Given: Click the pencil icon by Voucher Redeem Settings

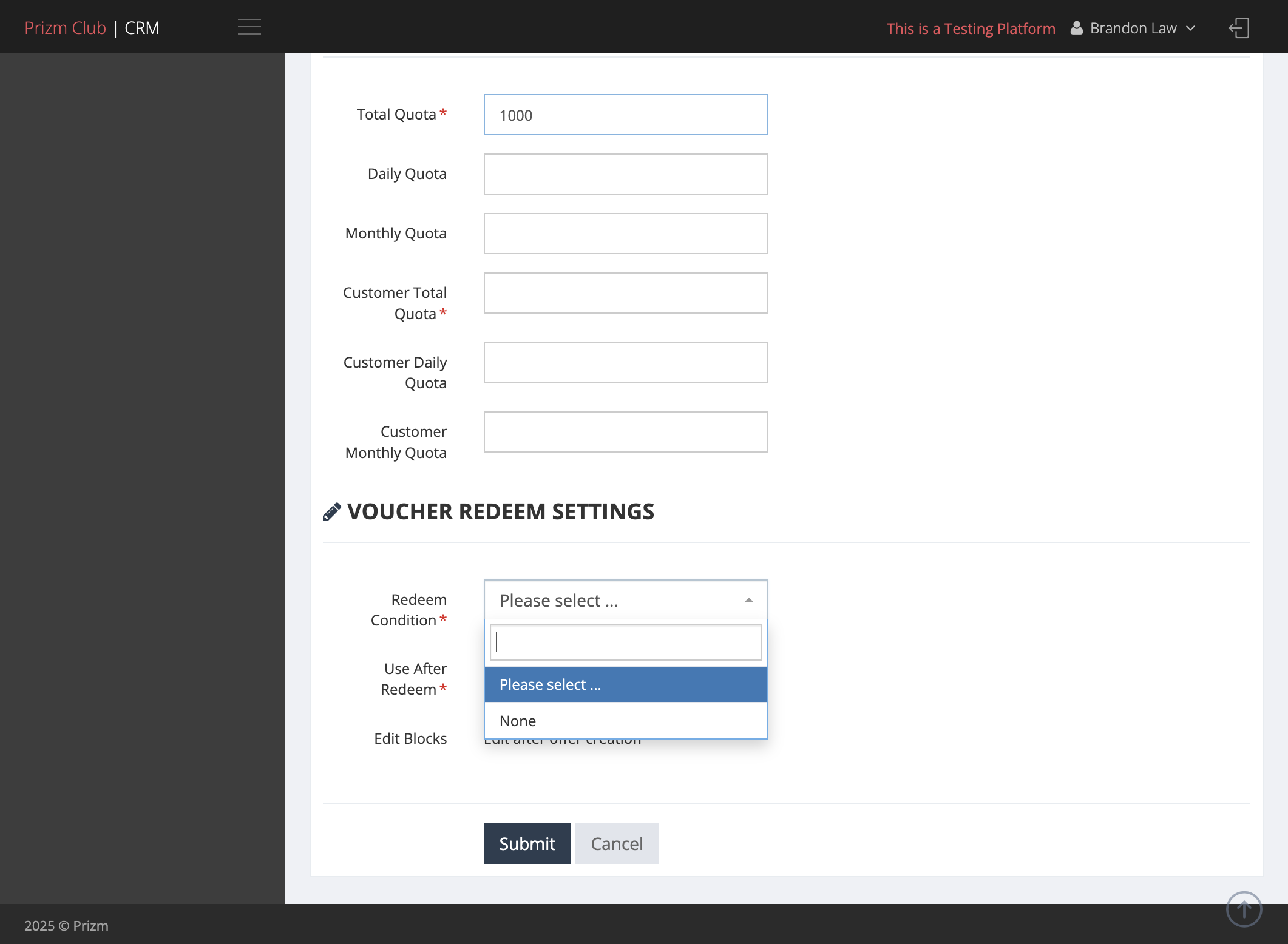Looking at the screenshot, I should [x=331, y=512].
